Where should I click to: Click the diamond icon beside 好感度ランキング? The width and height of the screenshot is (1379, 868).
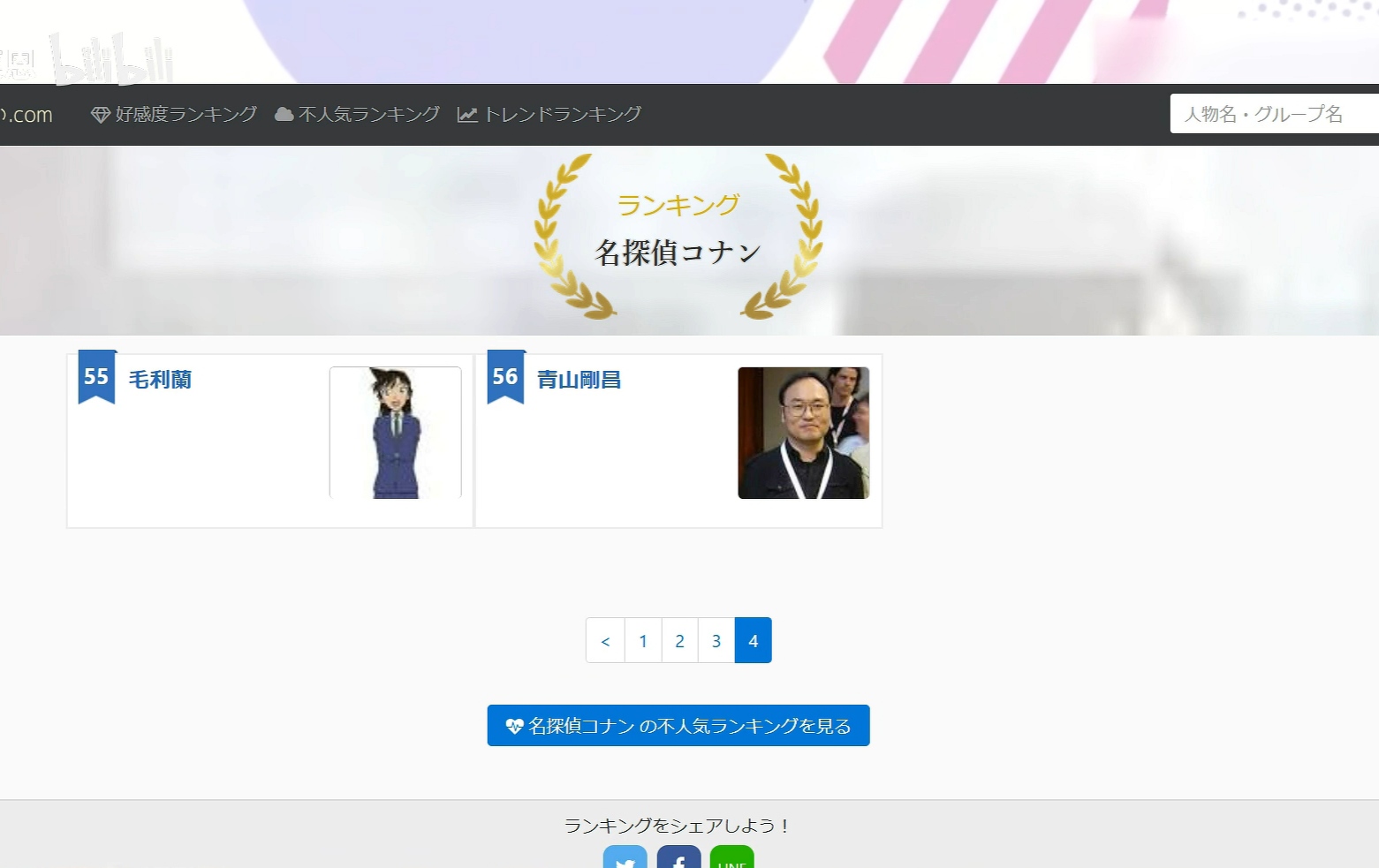101,115
